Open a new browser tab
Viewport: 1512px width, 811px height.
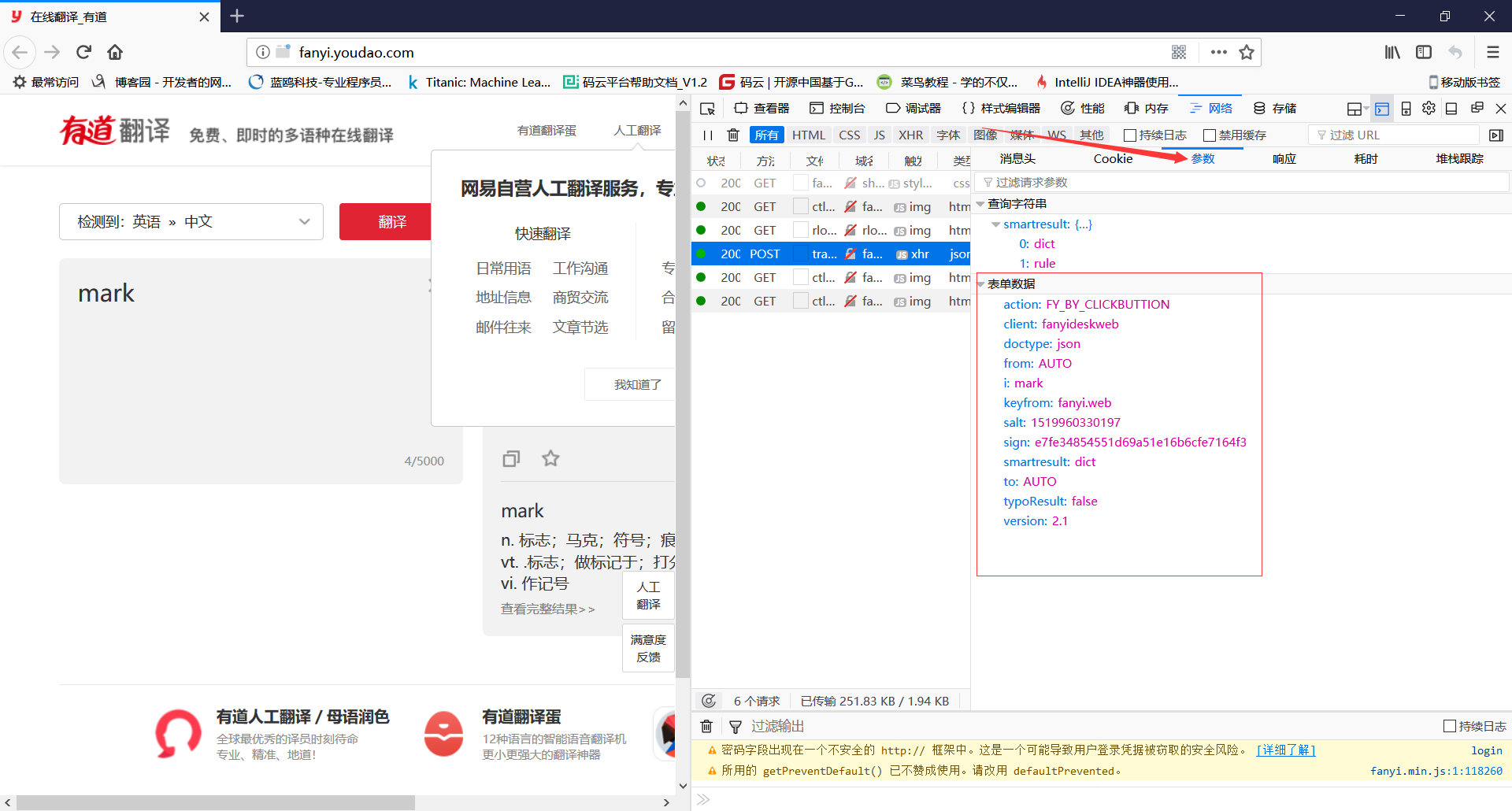(237, 16)
